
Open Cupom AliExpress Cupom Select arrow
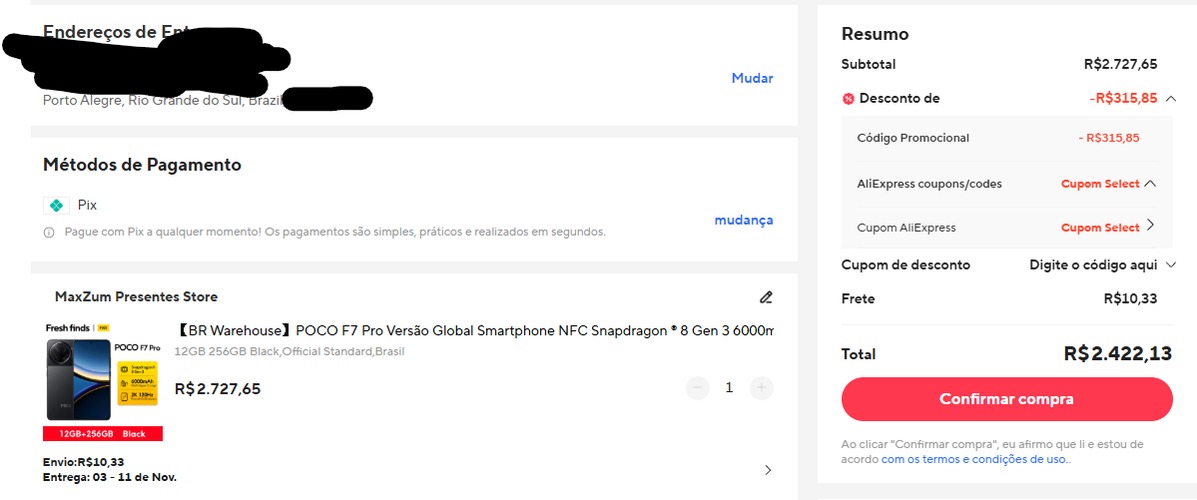(x=1150, y=226)
